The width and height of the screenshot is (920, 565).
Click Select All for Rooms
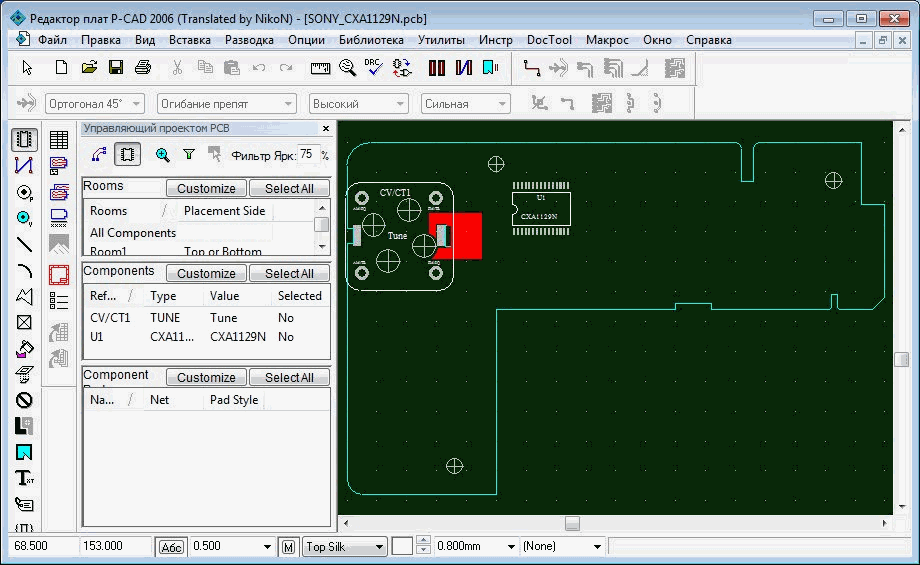289,188
